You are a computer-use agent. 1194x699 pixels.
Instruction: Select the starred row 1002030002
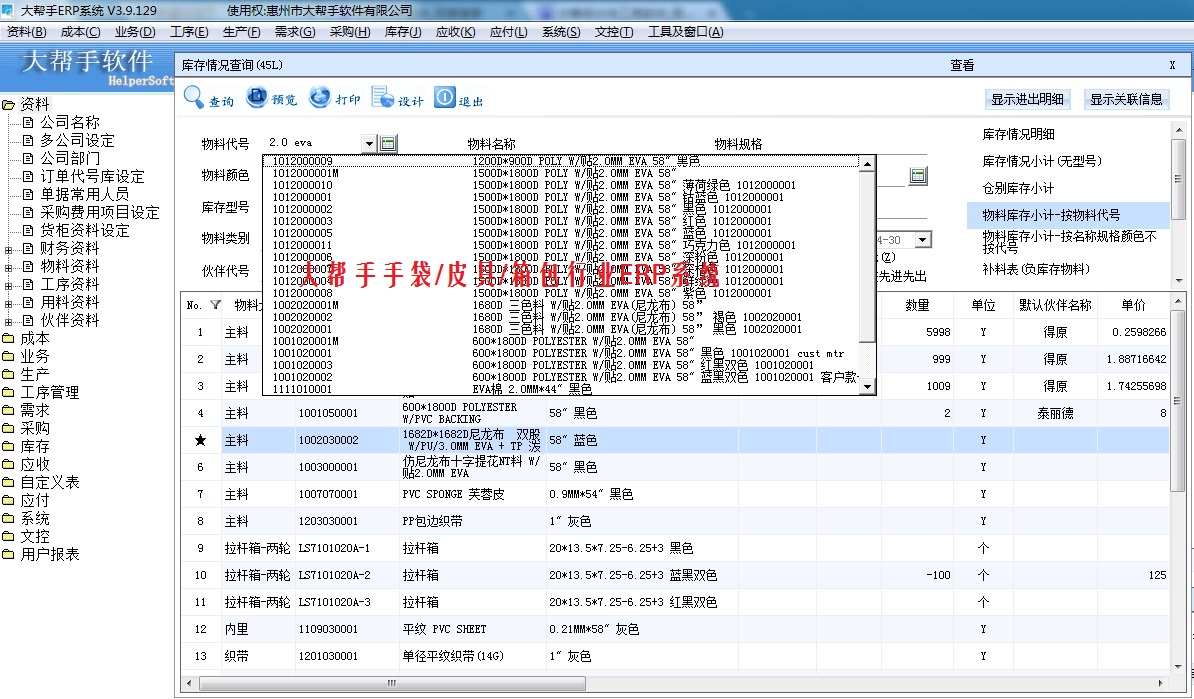tap(675, 440)
